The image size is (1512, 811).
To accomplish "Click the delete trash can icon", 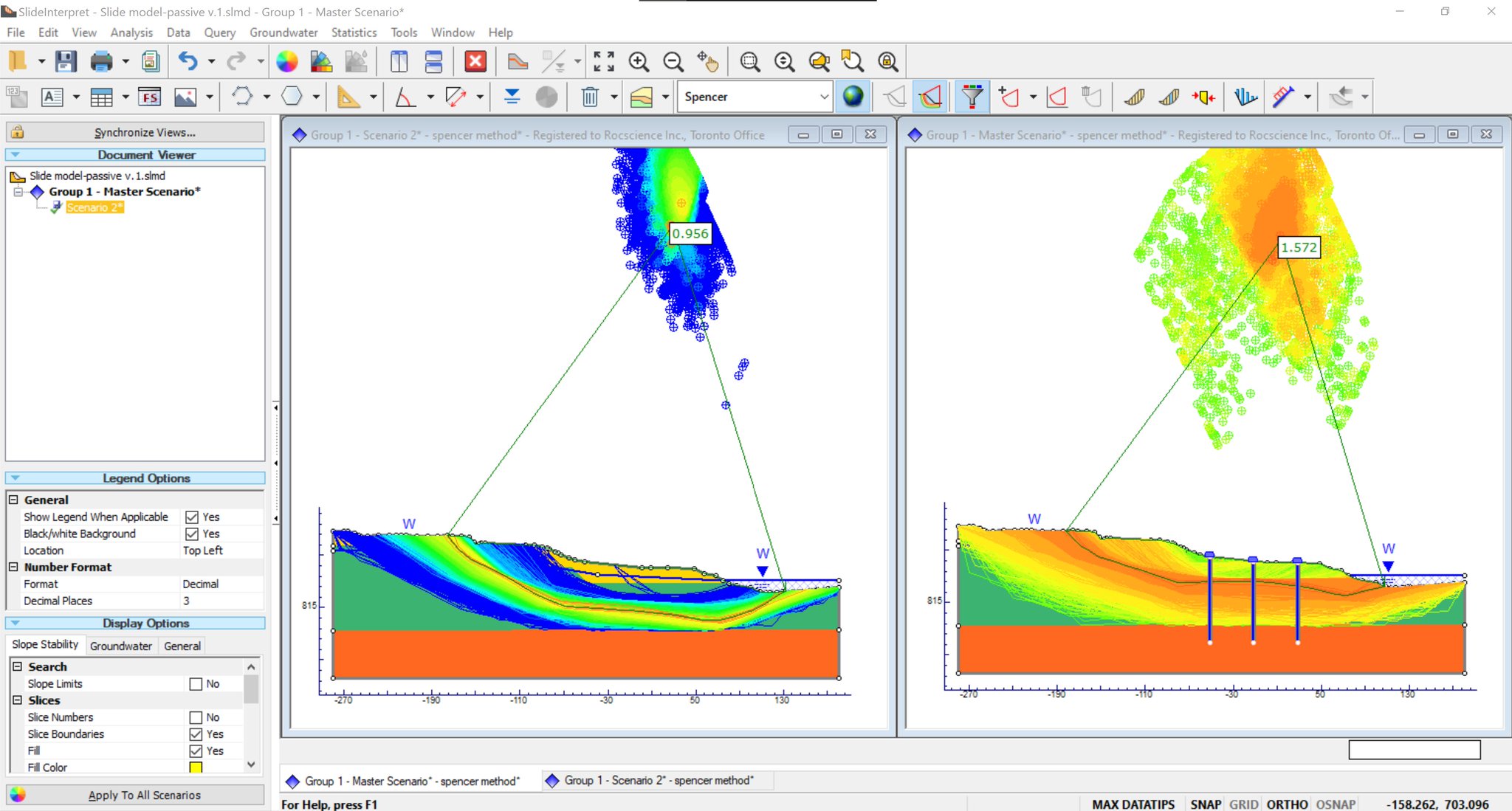I will (x=589, y=97).
